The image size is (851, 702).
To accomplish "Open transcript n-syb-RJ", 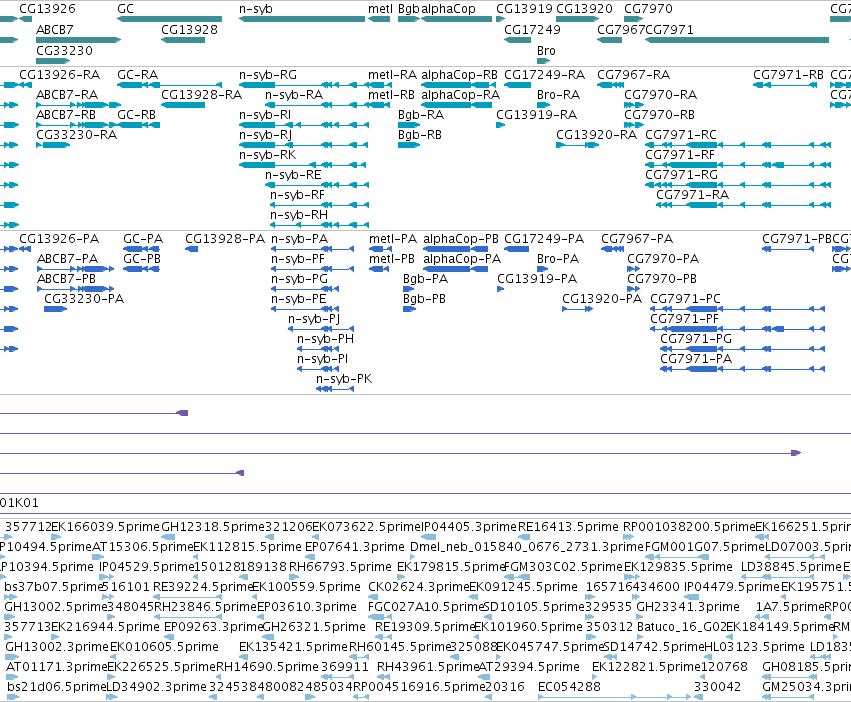I will (265, 135).
